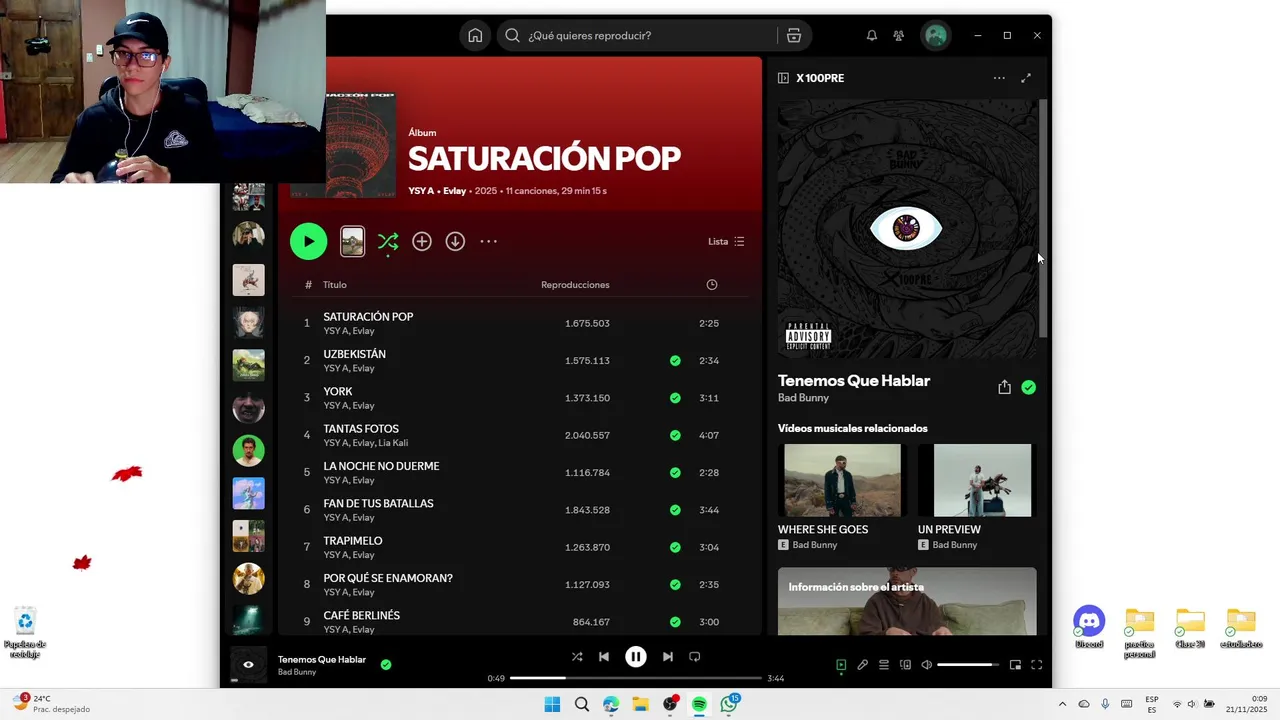Mute volume with speaker icon
The height and width of the screenshot is (720, 1280).
click(x=927, y=665)
